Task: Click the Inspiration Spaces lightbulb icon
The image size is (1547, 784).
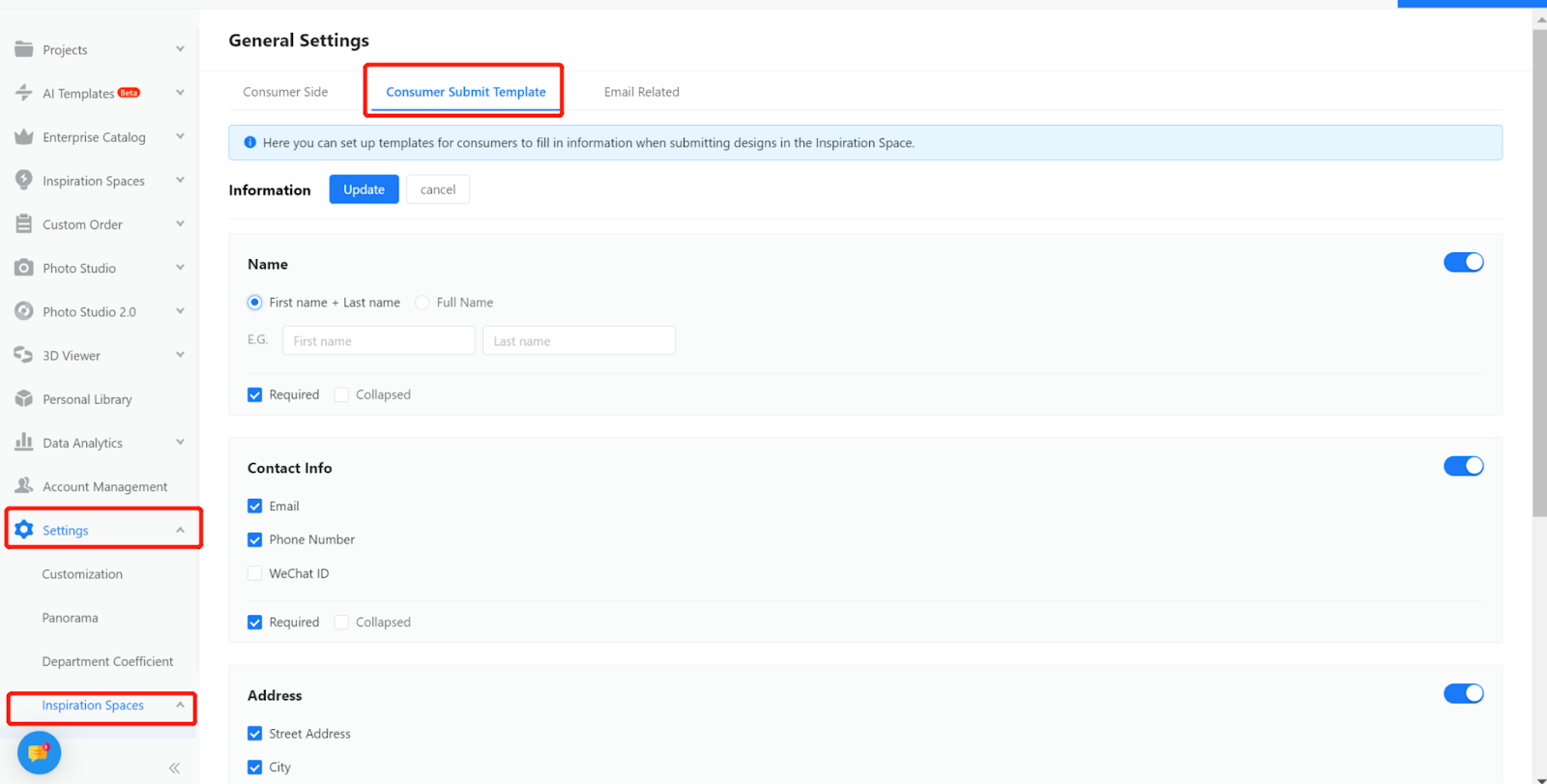Action: (24, 180)
